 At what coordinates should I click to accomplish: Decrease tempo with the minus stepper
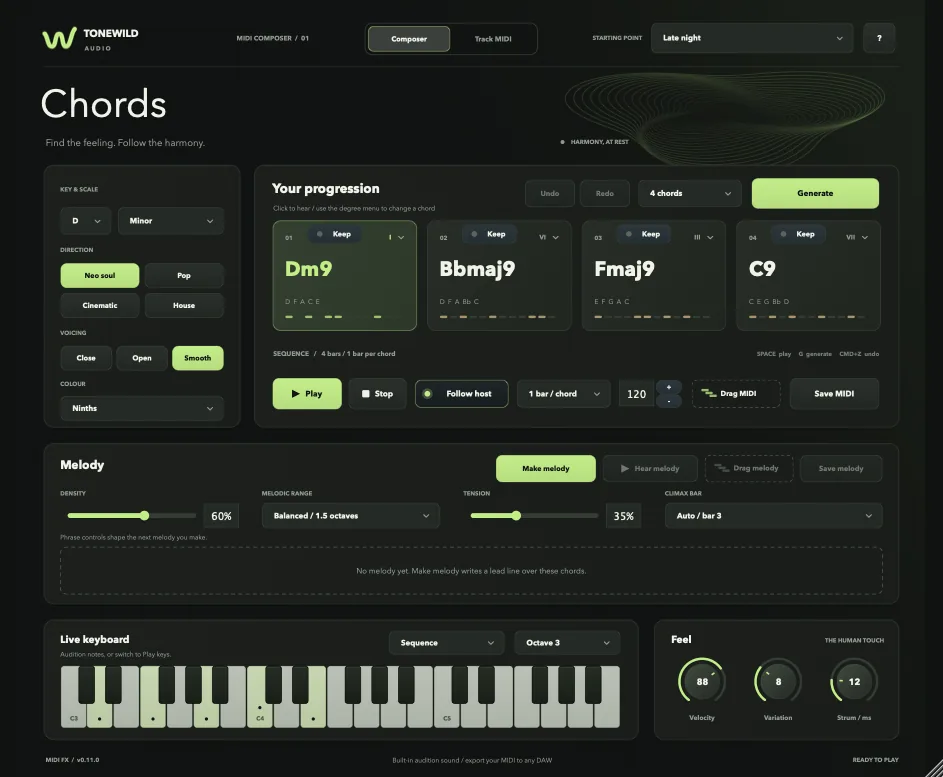coord(669,401)
